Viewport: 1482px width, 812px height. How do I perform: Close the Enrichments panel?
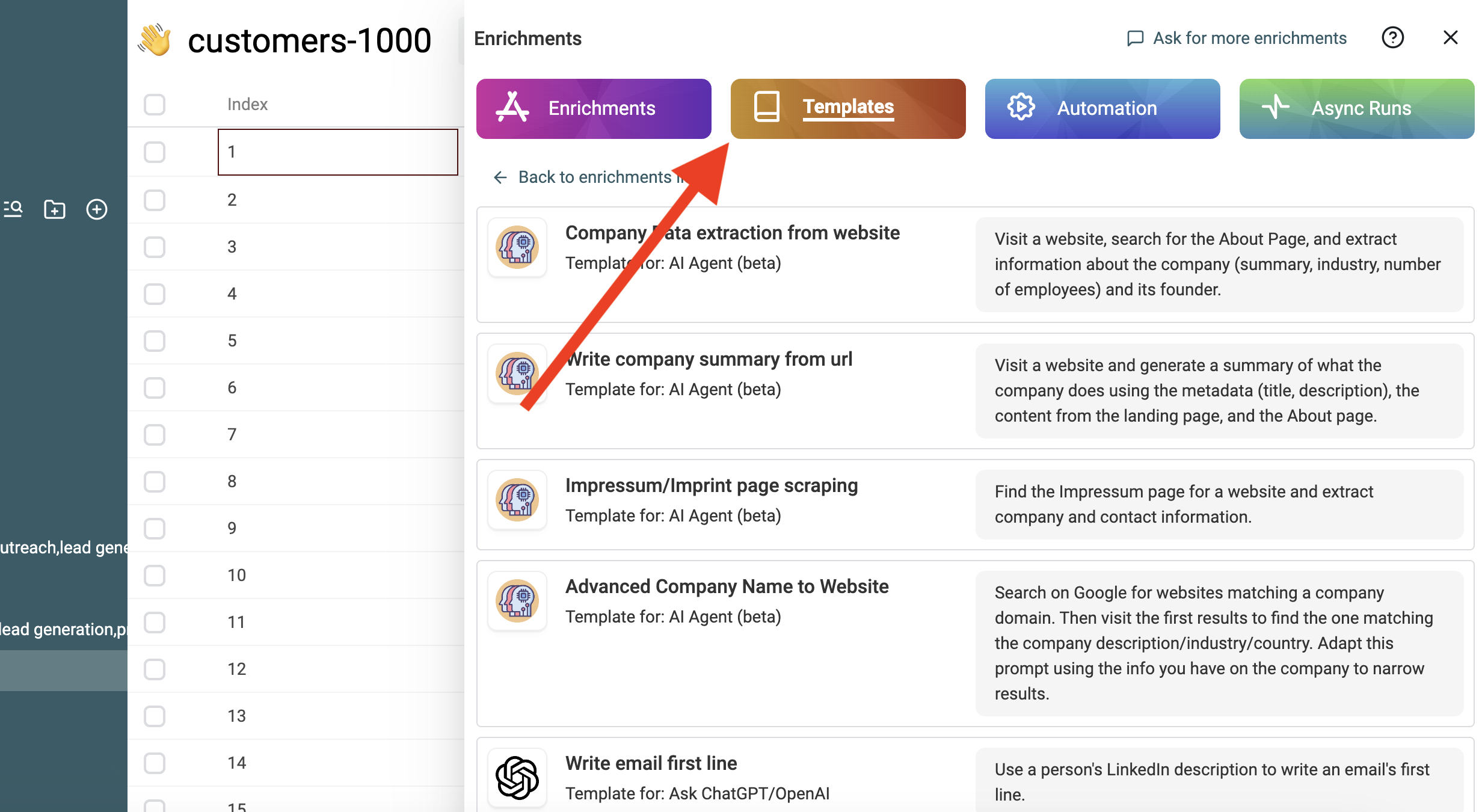(1450, 38)
